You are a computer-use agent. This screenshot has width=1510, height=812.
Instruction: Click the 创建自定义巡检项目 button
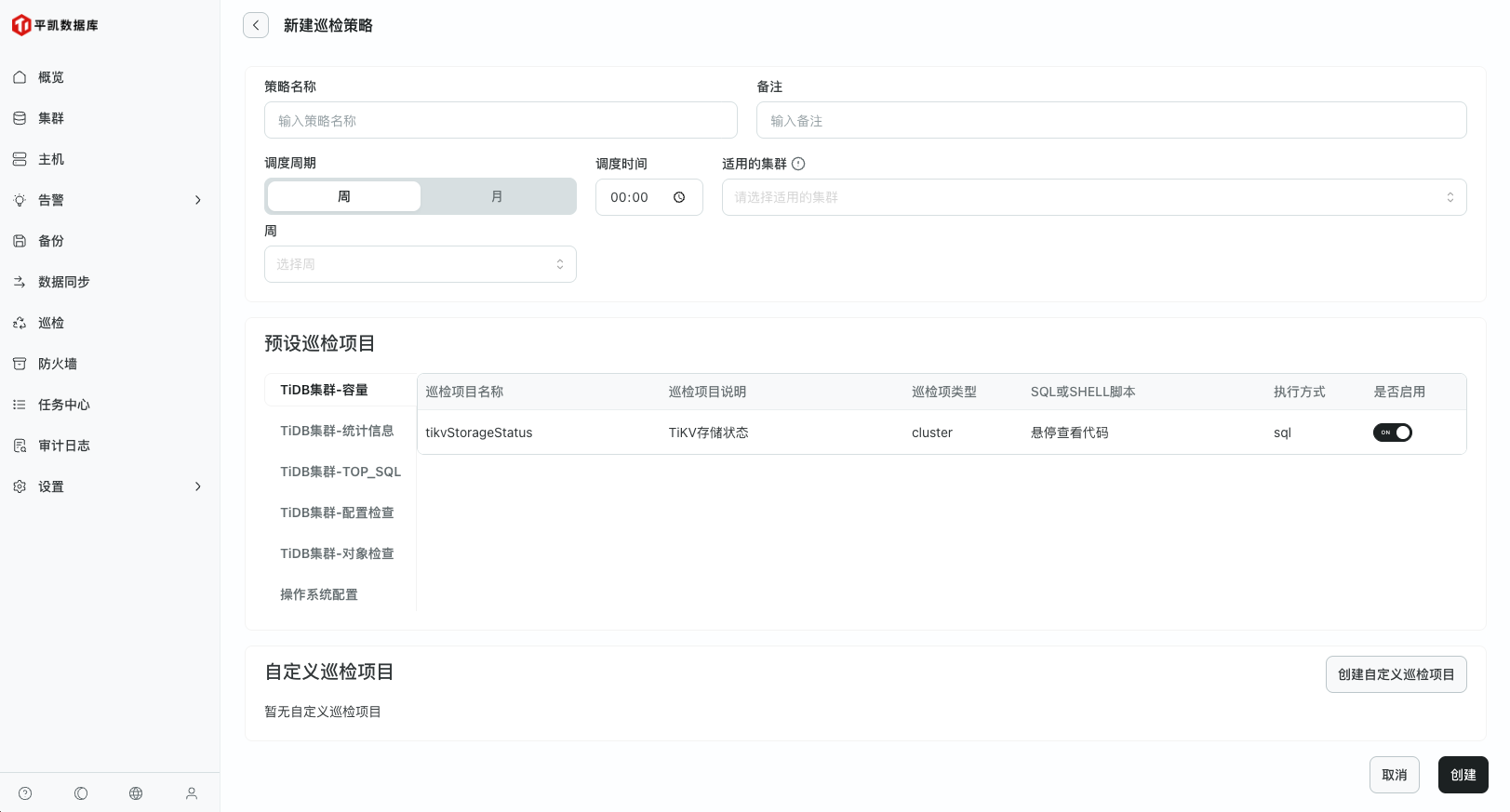pyautogui.click(x=1396, y=674)
